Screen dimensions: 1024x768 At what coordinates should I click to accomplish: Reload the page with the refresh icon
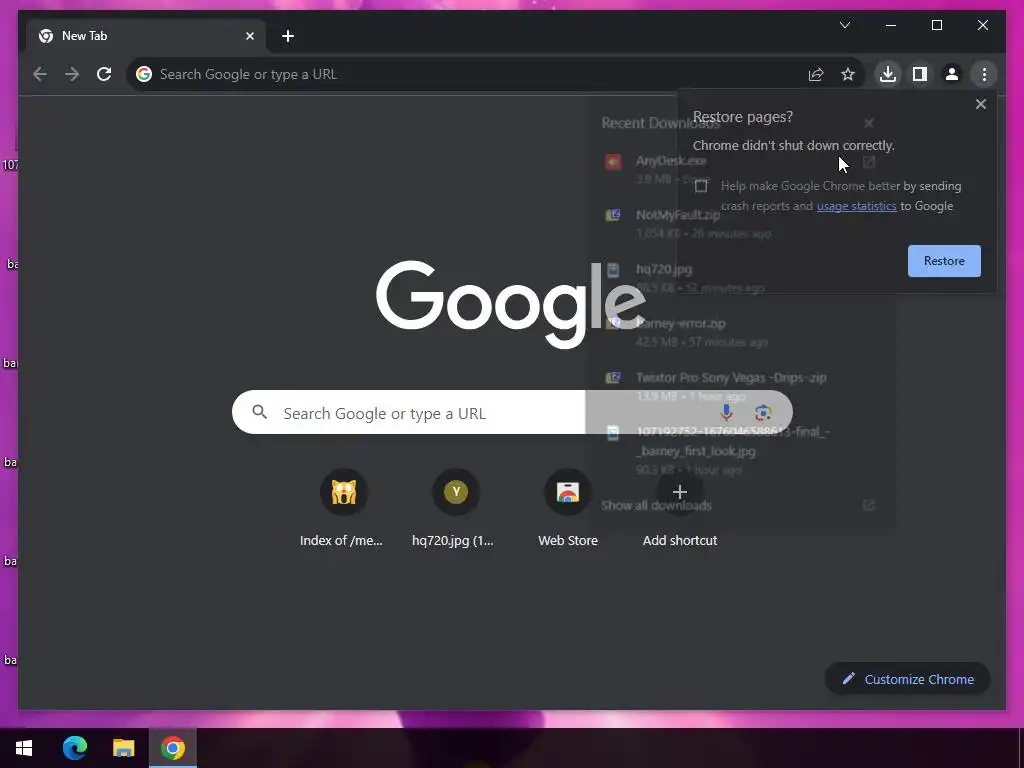[x=104, y=74]
